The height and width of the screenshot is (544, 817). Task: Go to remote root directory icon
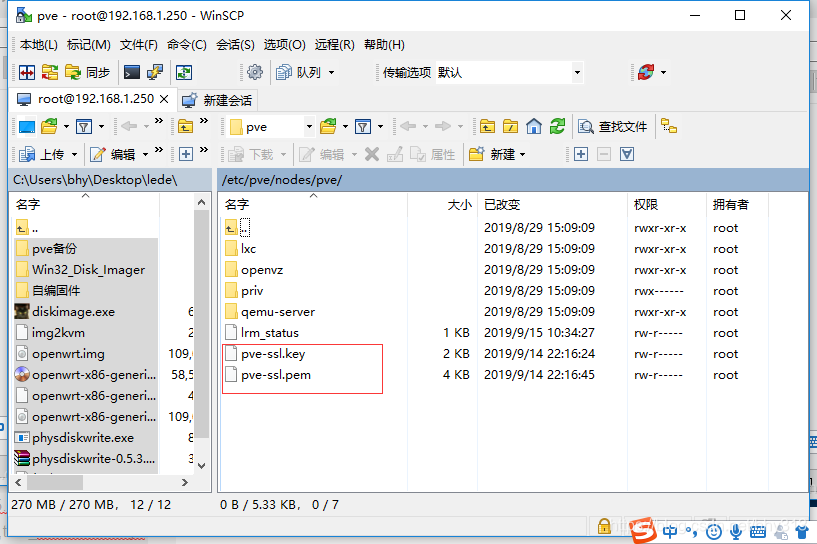[x=511, y=127]
